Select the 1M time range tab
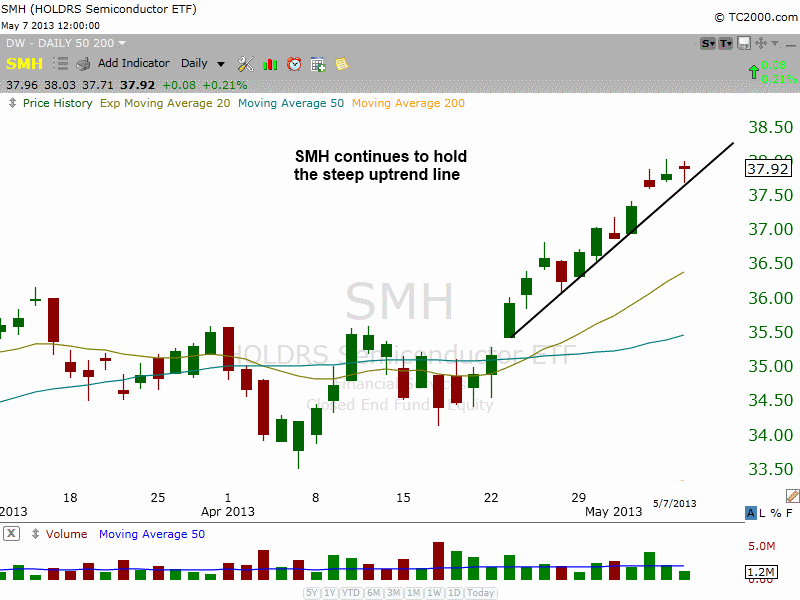Viewport: 800px width, 600px height. pyautogui.click(x=414, y=593)
